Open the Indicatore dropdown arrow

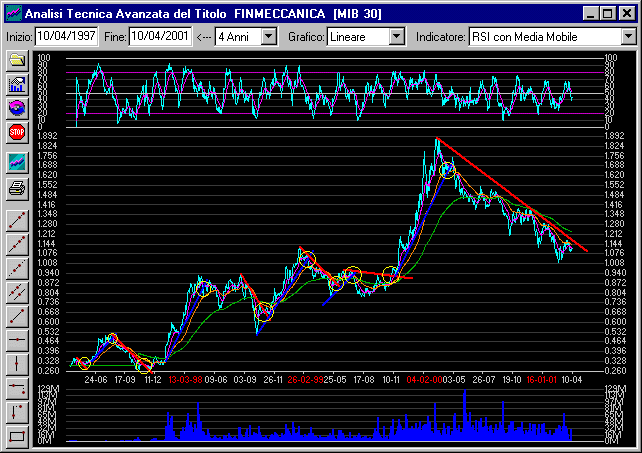tap(628, 36)
